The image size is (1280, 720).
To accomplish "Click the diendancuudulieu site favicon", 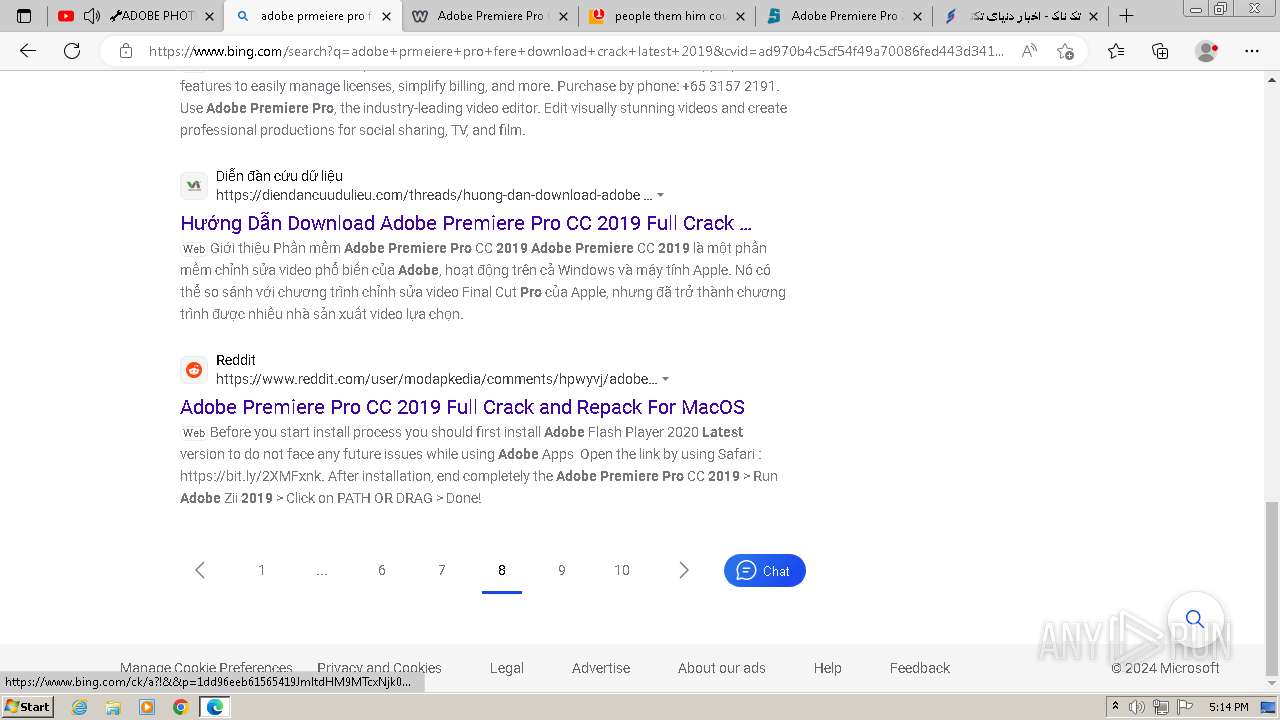I will 194,185.
